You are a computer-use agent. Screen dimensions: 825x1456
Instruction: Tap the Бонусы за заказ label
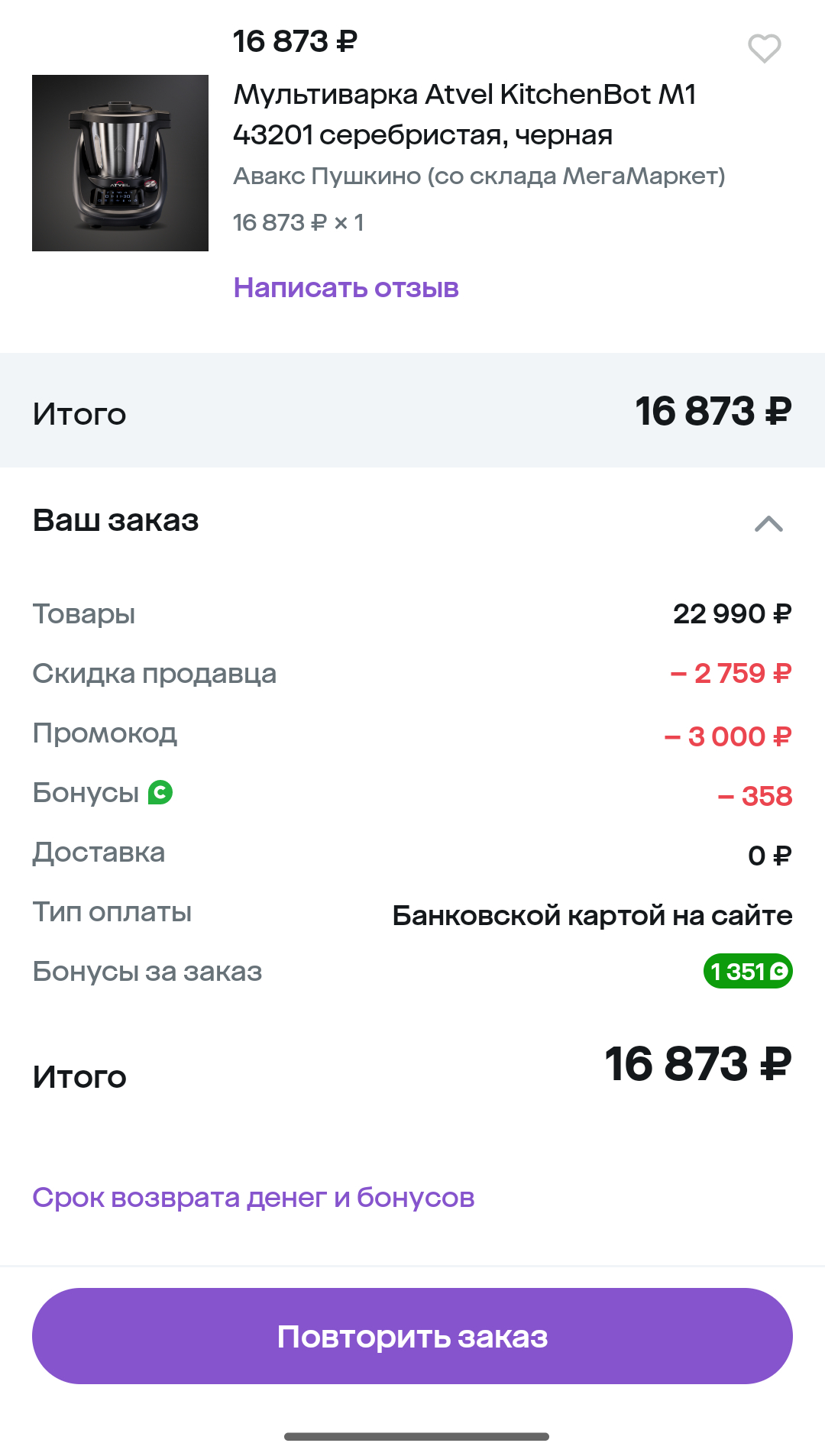point(147,972)
